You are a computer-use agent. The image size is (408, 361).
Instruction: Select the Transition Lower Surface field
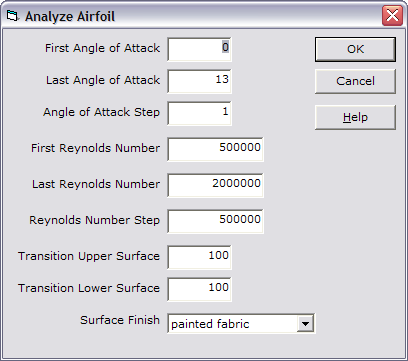[x=199, y=289]
